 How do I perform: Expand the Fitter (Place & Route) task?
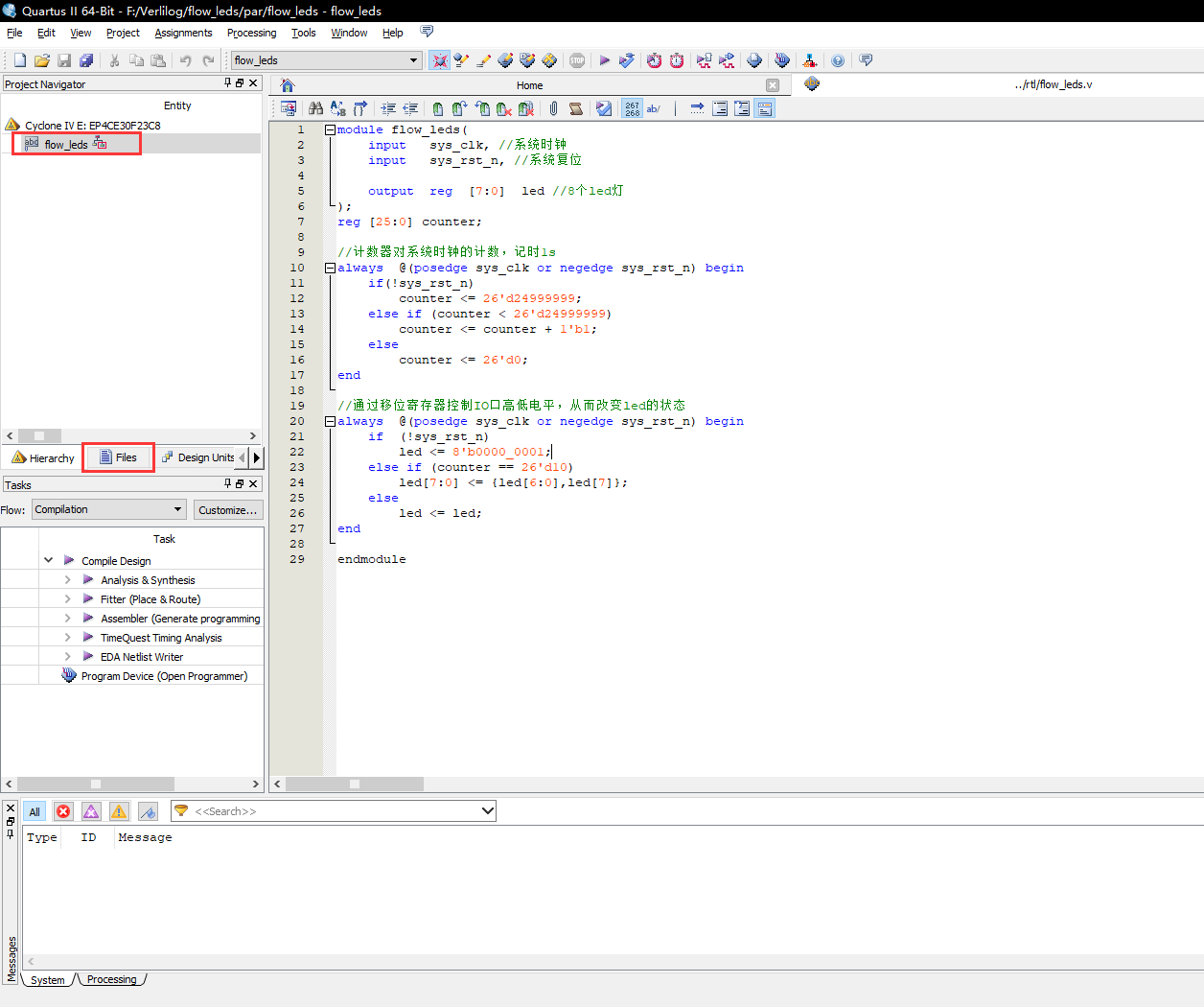67,598
